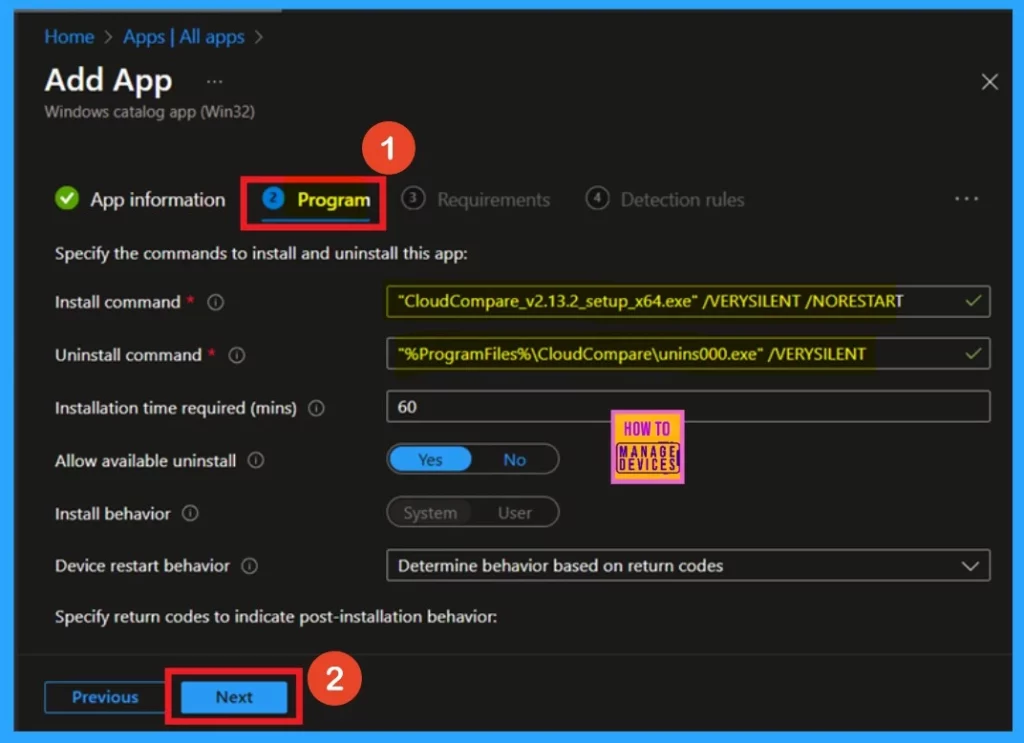This screenshot has height=743, width=1024.
Task: Show info for Allow available uninstall
Action: click(x=255, y=460)
